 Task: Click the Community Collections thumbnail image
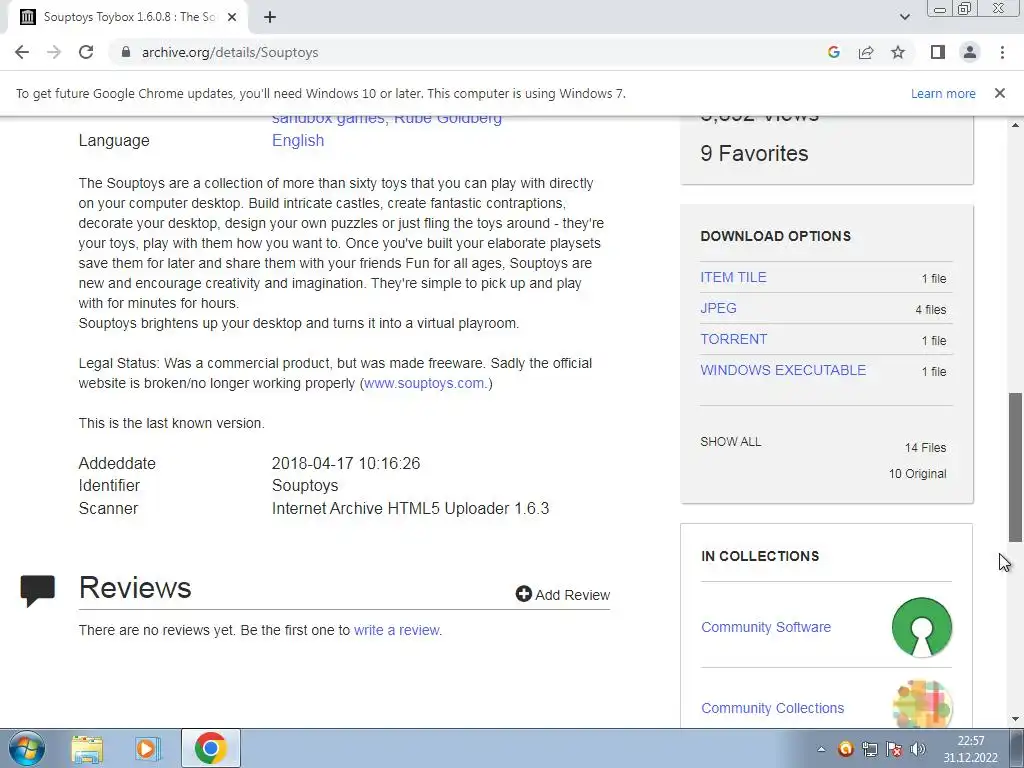[x=921, y=704]
